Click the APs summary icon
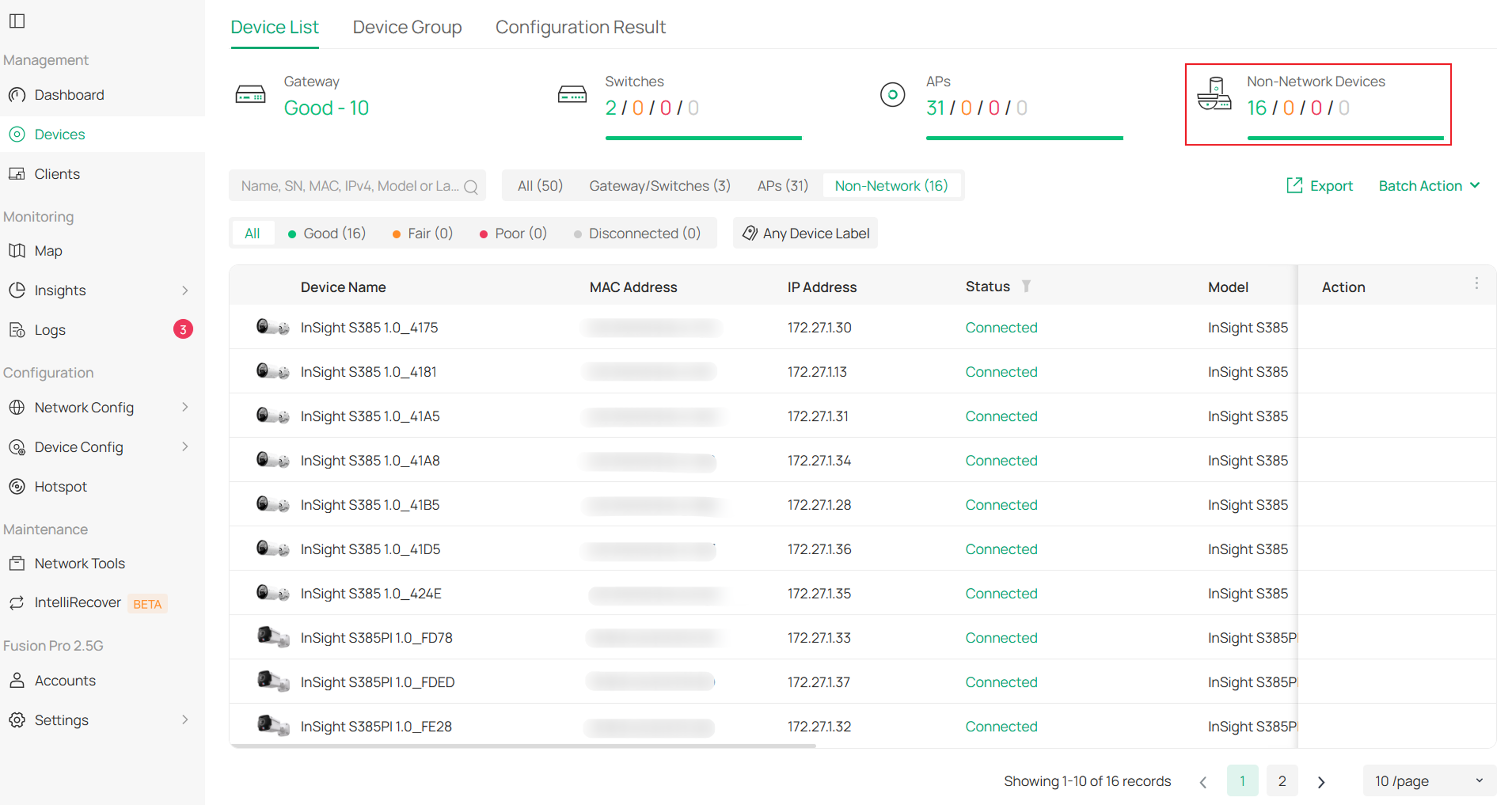Image resolution: width=1512 pixels, height=805 pixels. click(893, 94)
